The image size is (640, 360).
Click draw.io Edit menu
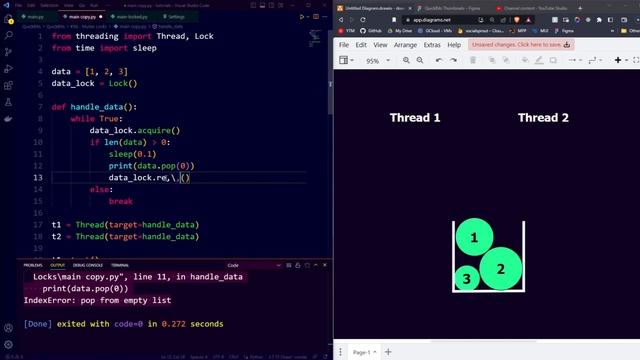(x=361, y=45)
